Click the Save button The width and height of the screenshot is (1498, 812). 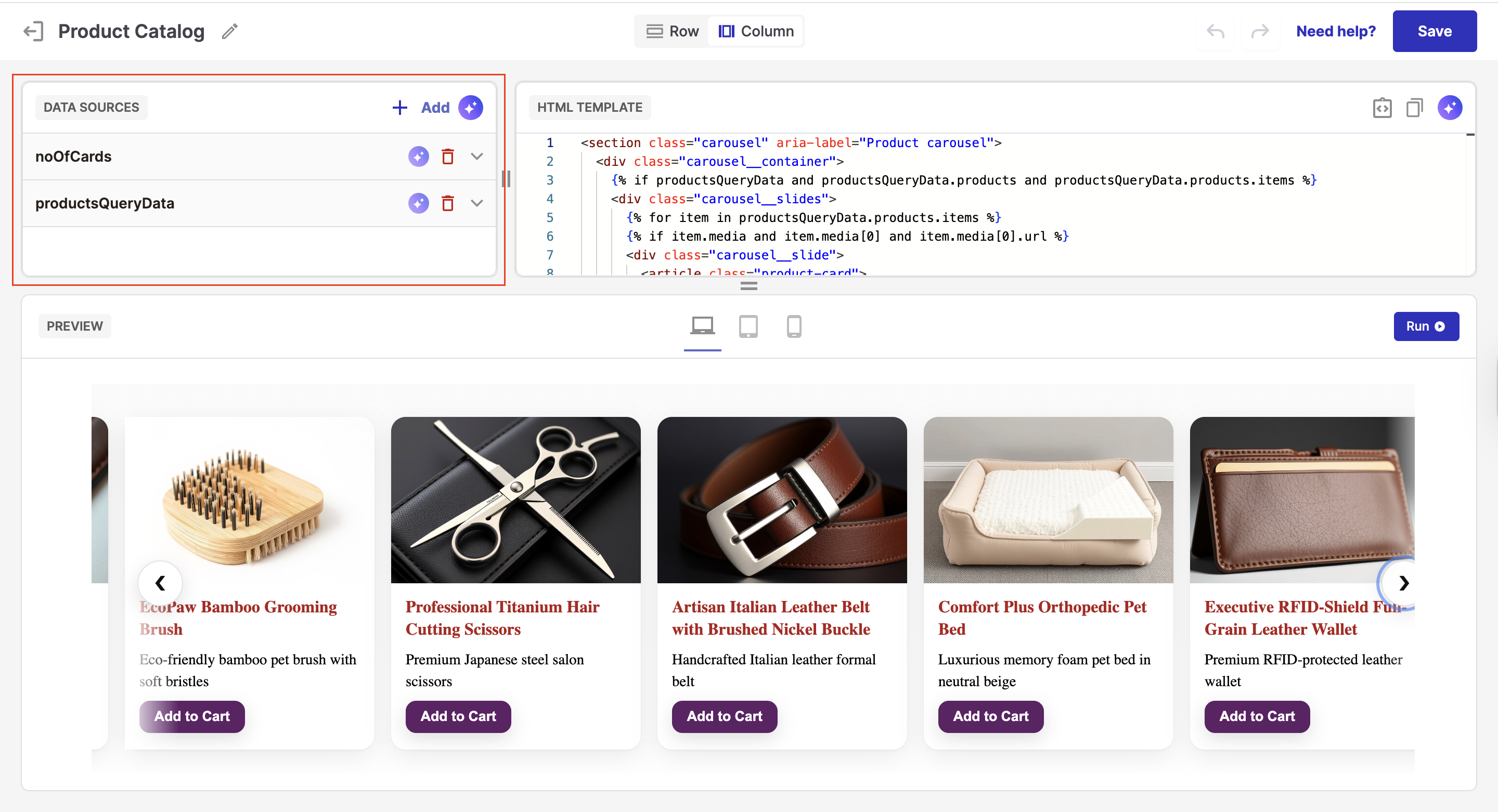pos(1434,31)
